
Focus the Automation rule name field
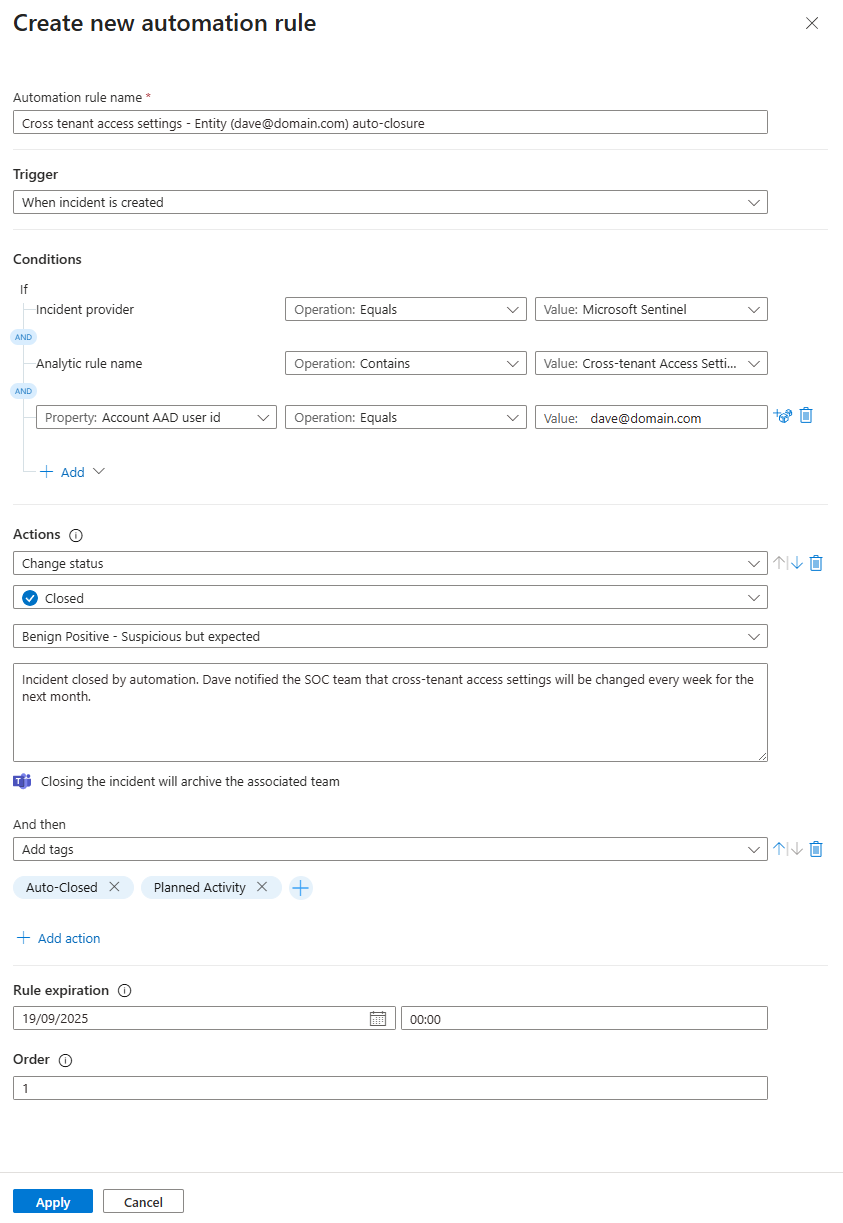[390, 122]
